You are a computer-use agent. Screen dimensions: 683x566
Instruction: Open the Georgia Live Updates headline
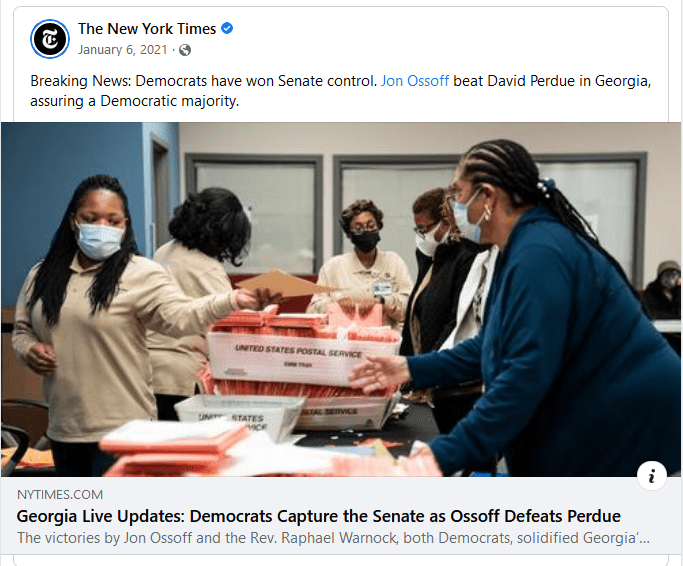[x=318, y=516]
